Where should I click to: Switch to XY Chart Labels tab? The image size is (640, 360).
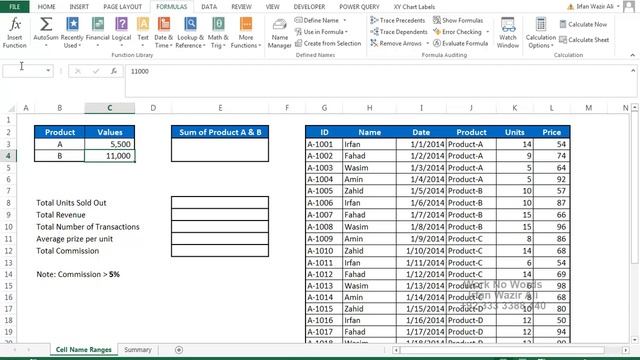pyautogui.click(x=414, y=7)
